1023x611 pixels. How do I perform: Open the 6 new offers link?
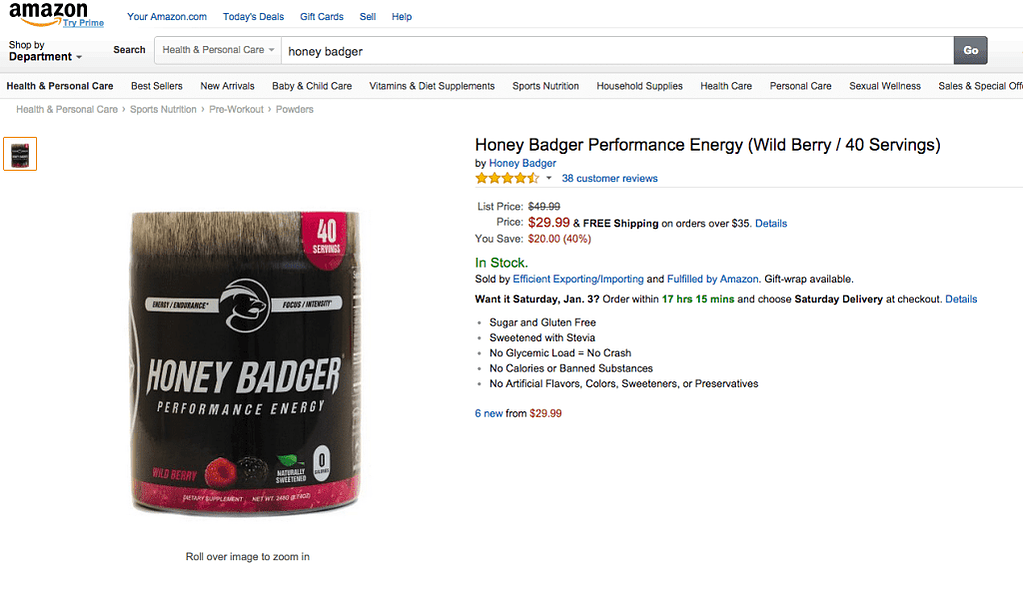coord(489,413)
